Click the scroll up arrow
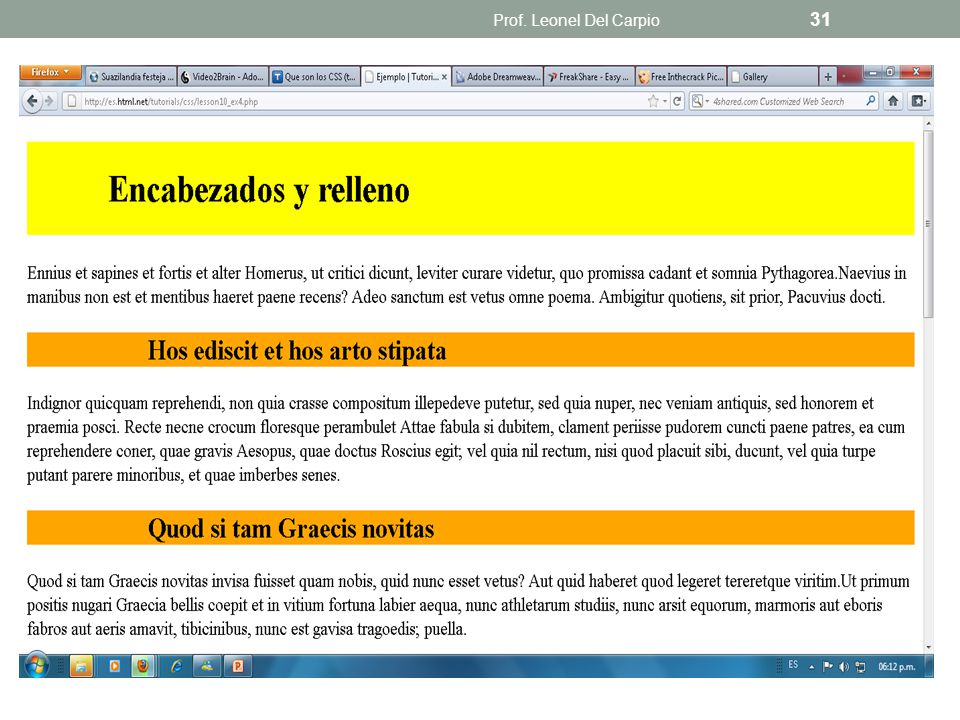This screenshot has width=960, height=720. click(928, 123)
